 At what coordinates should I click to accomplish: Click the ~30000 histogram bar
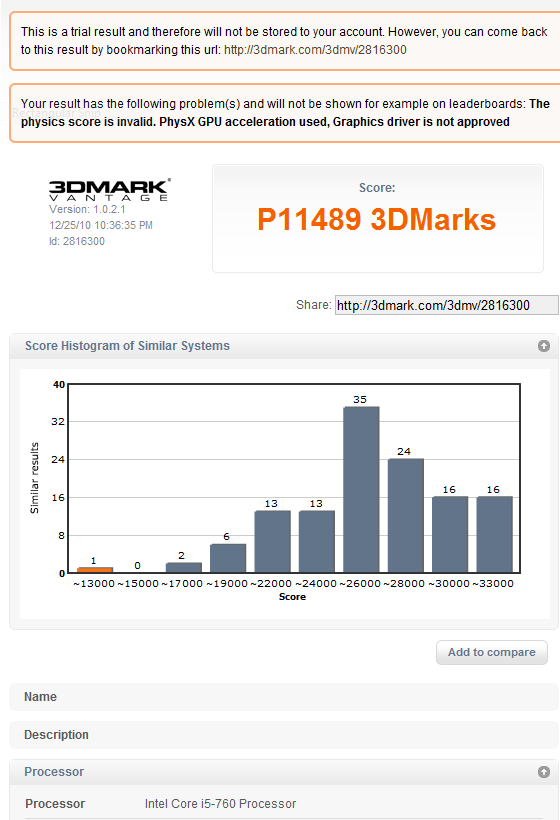click(x=450, y=534)
